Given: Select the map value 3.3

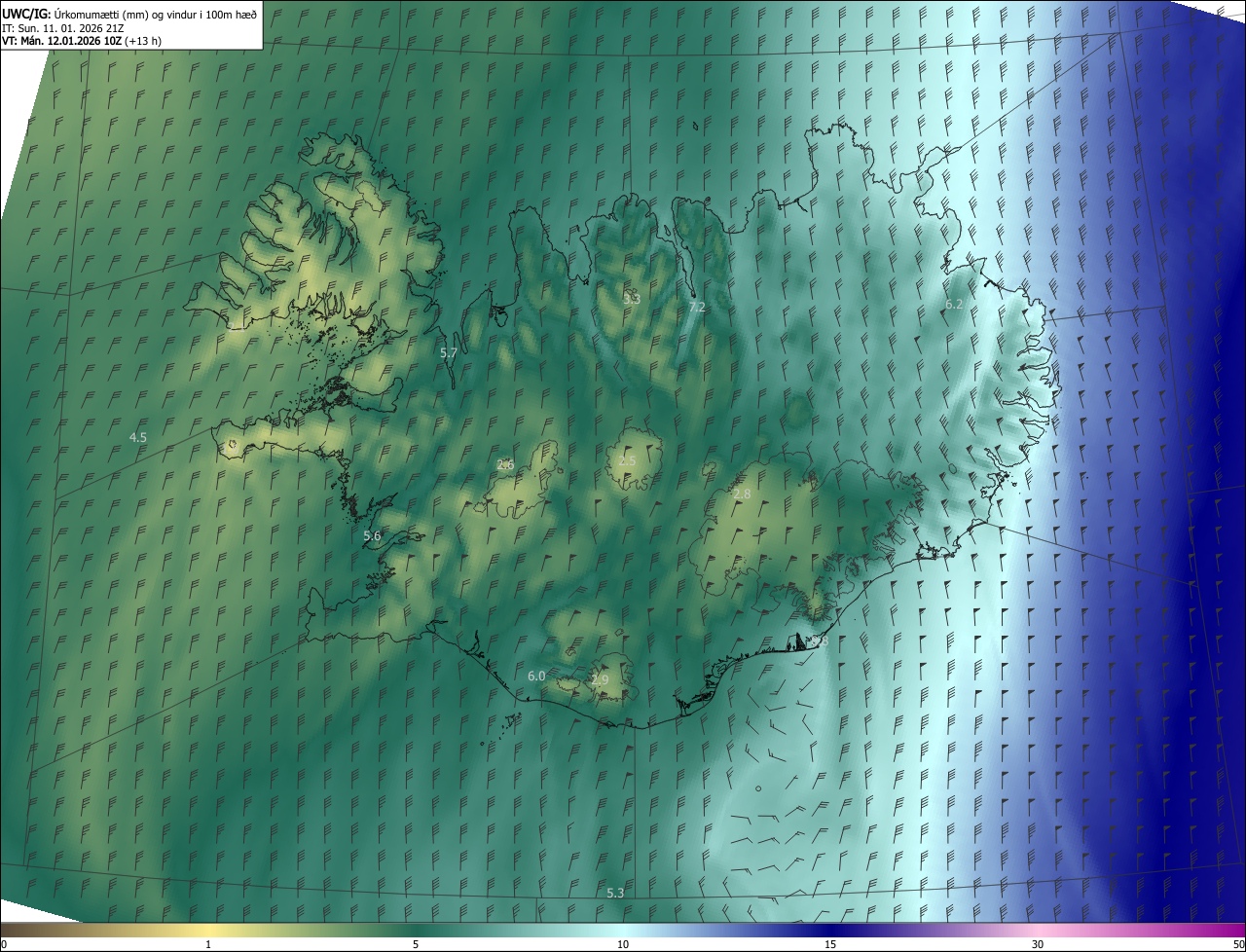Looking at the screenshot, I should pos(632,299).
